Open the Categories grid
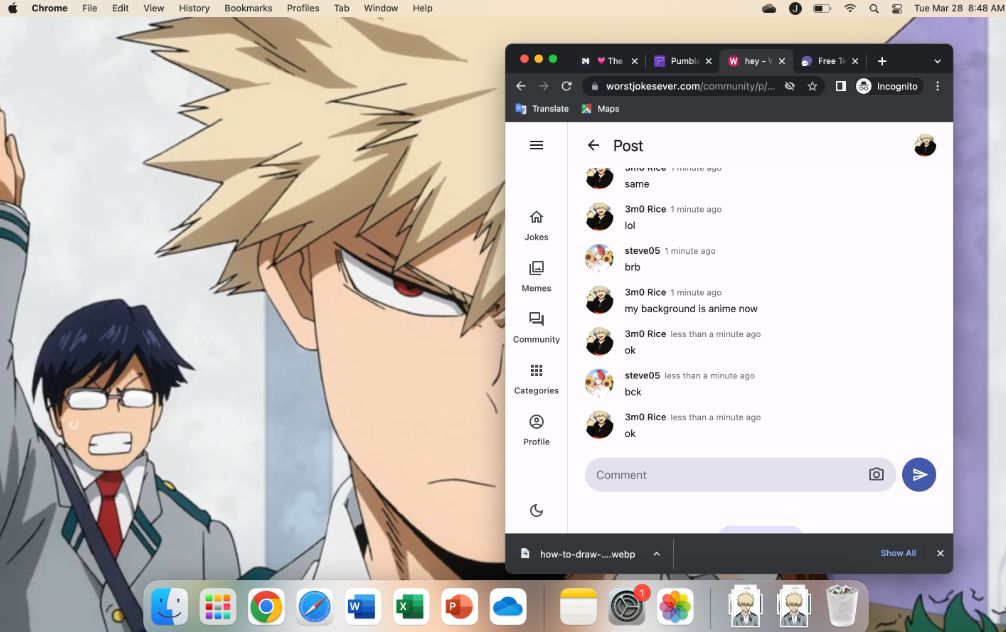Viewport: 1006px width, 632px height. [x=536, y=378]
